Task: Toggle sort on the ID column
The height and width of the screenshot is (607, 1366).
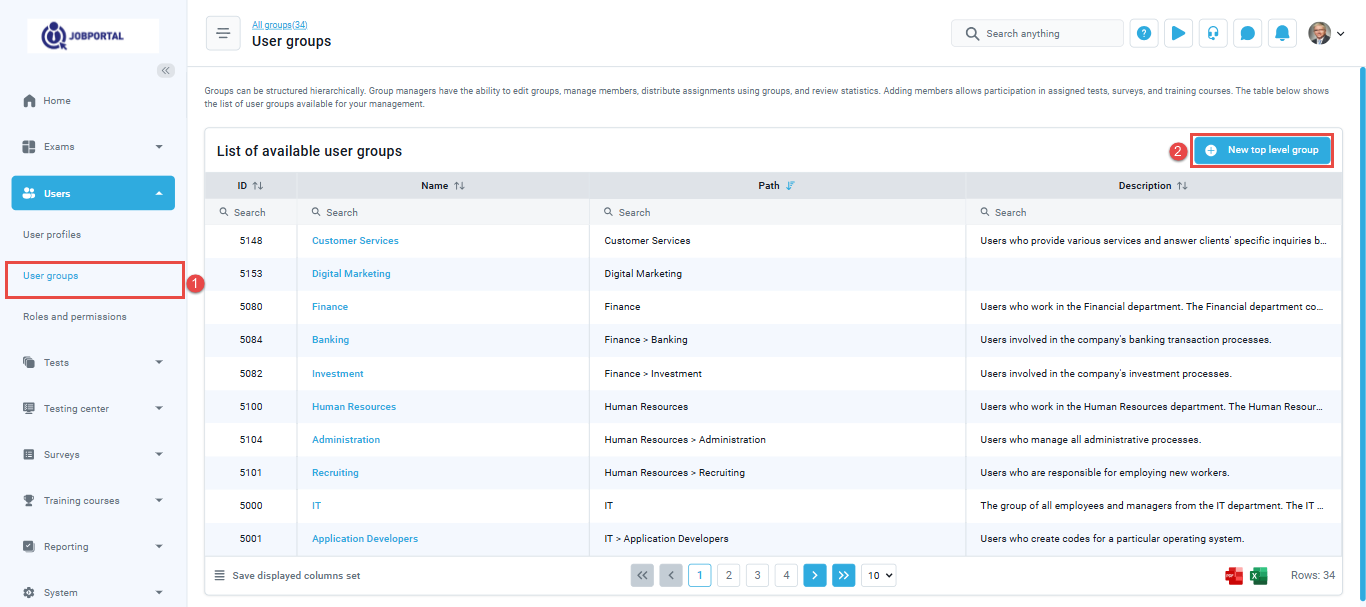Action: click(257, 186)
